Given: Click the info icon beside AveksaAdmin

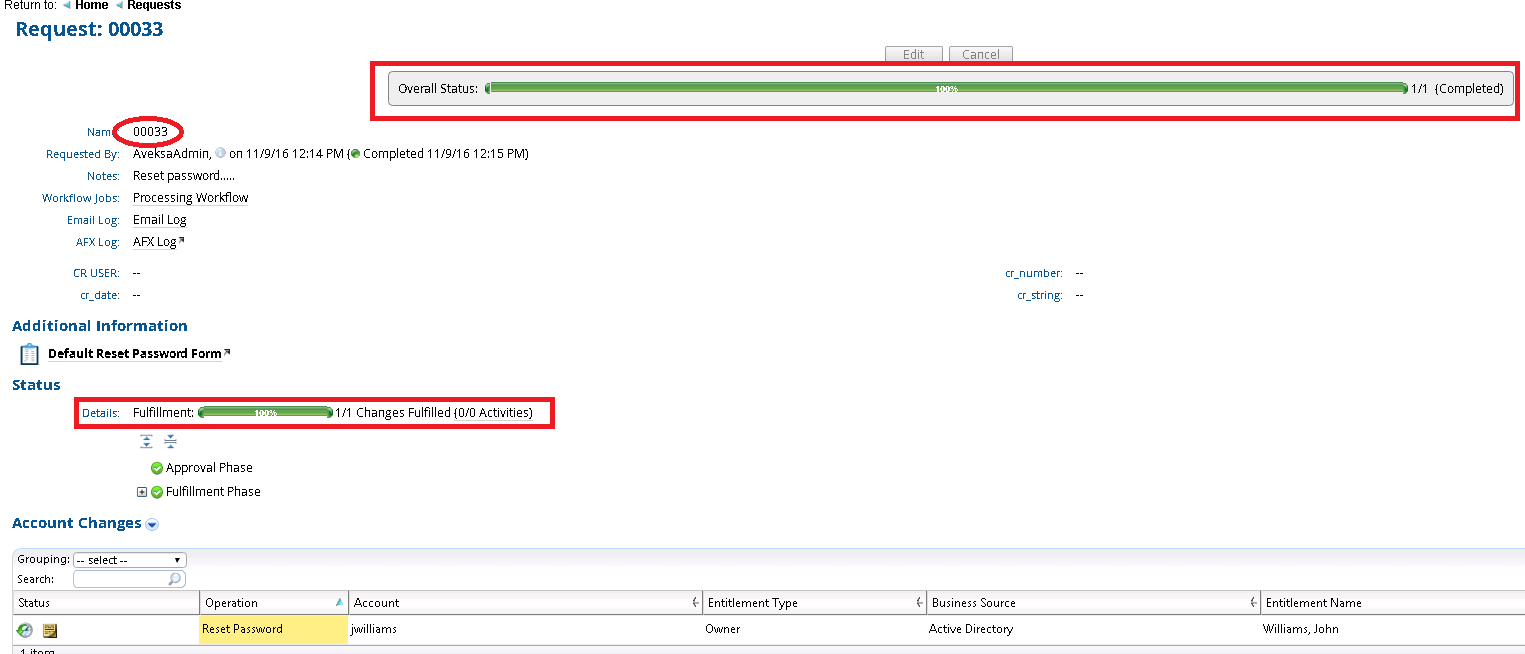Looking at the screenshot, I should tap(220, 154).
